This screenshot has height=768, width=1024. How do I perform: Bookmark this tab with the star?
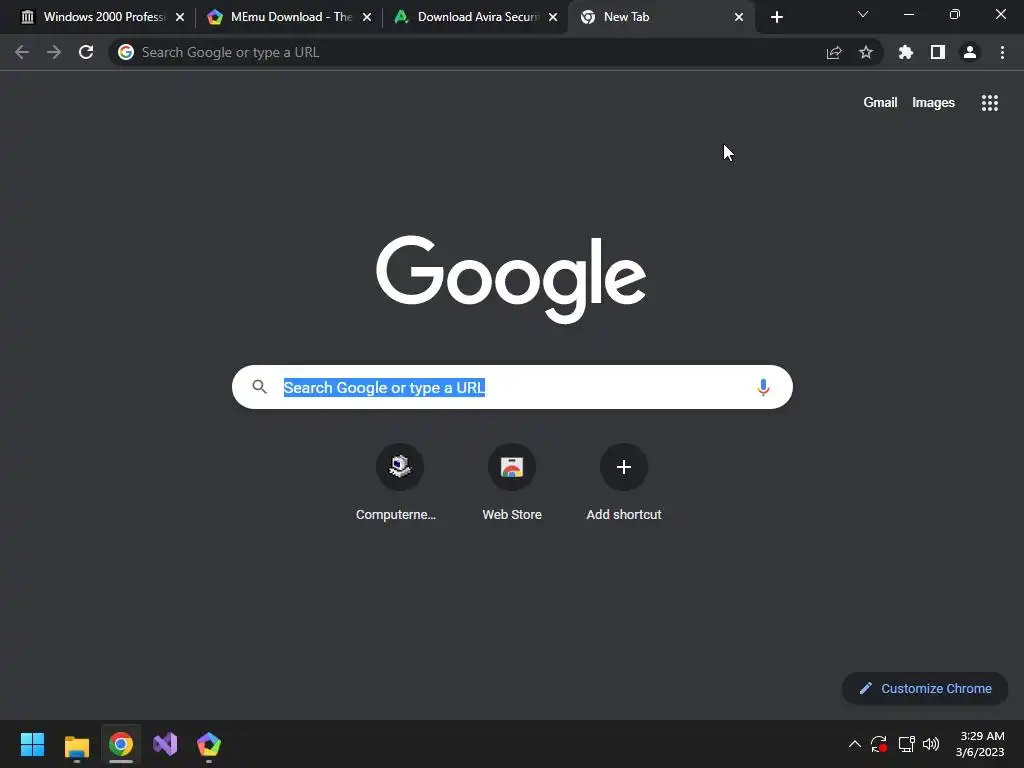tap(866, 52)
